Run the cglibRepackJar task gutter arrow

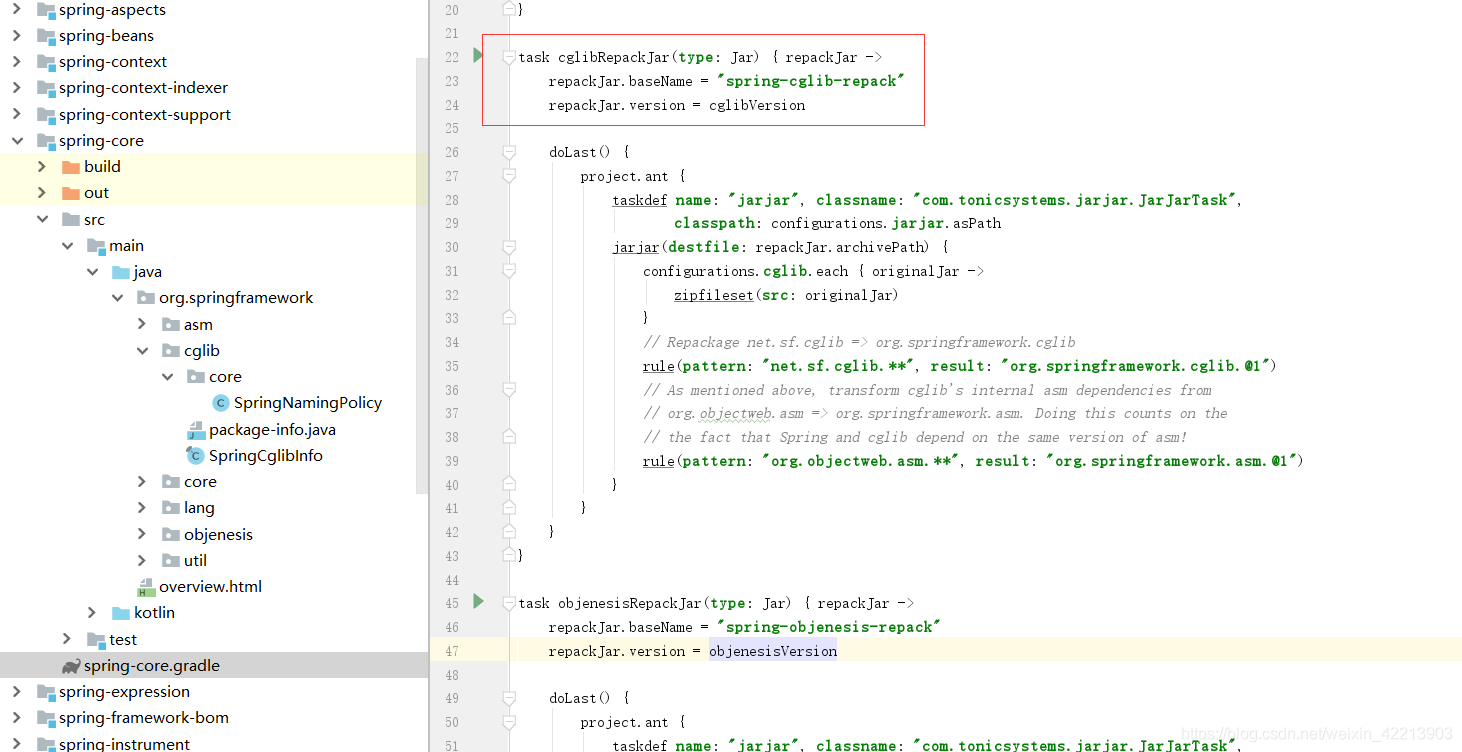(478, 55)
